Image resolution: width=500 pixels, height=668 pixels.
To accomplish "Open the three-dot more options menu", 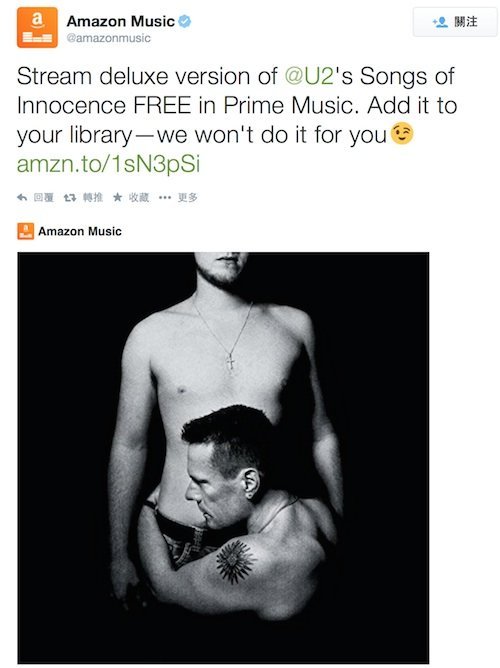I will (x=165, y=197).
